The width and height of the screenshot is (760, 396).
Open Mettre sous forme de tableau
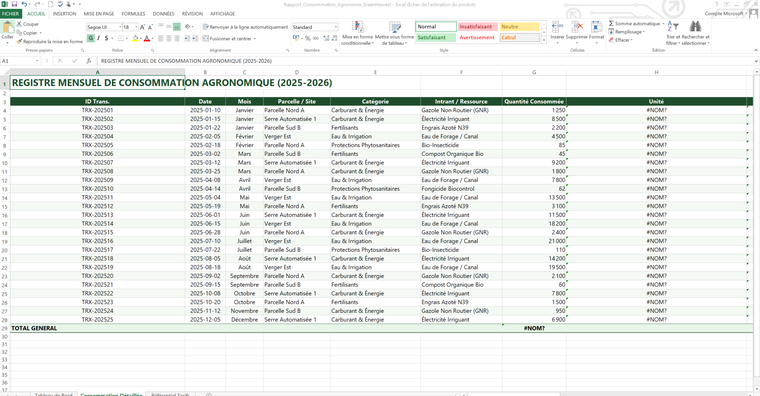point(394,33)
